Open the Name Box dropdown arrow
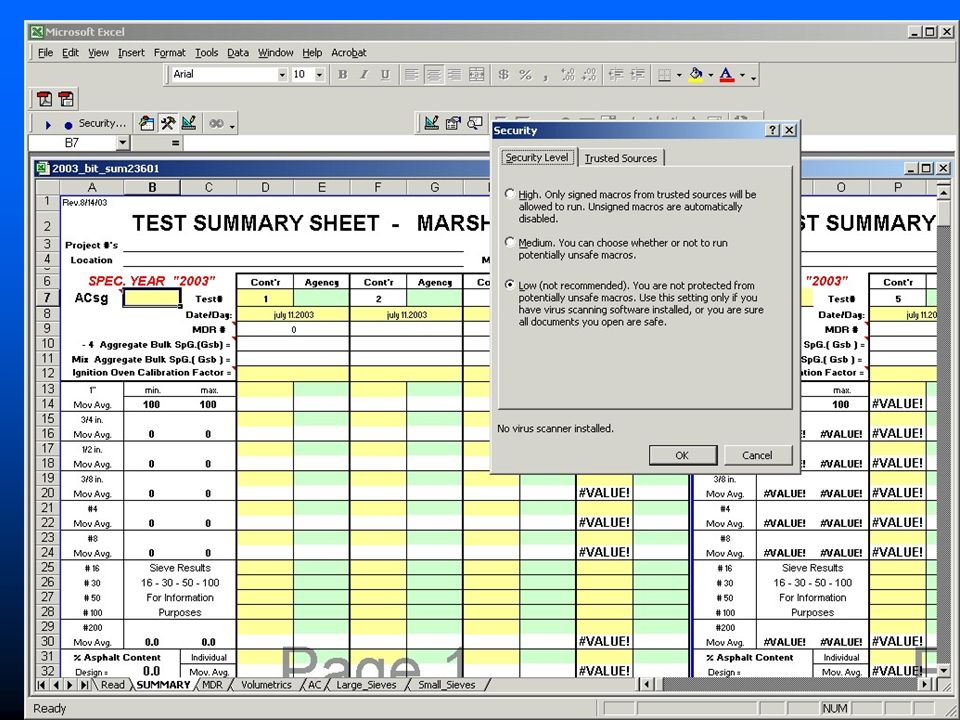 [123, 143]
